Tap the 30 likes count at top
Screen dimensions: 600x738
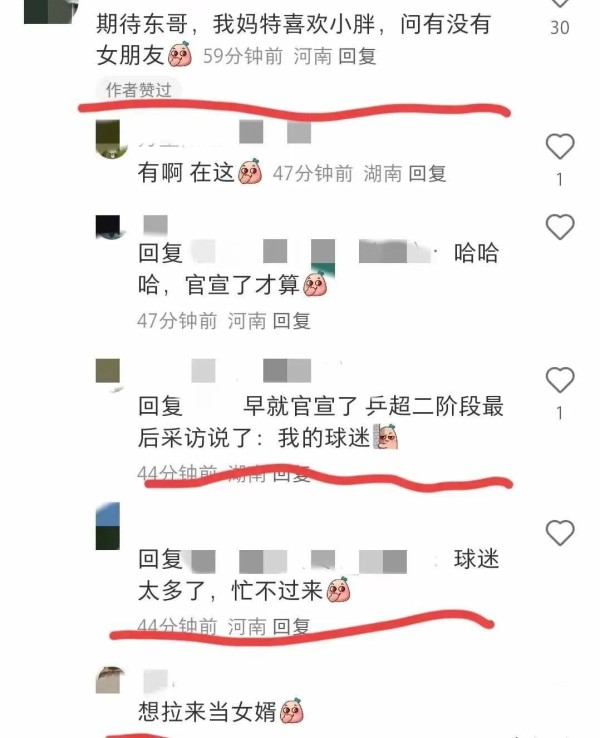560,28
